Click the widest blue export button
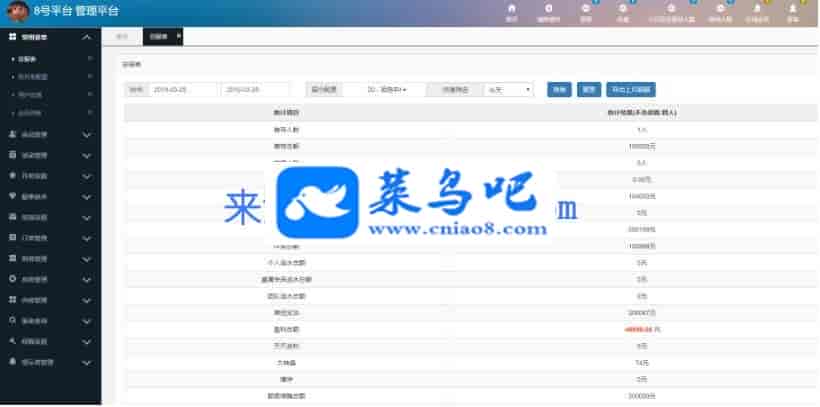Screen dimensions: 820x407 coord(631,90)
